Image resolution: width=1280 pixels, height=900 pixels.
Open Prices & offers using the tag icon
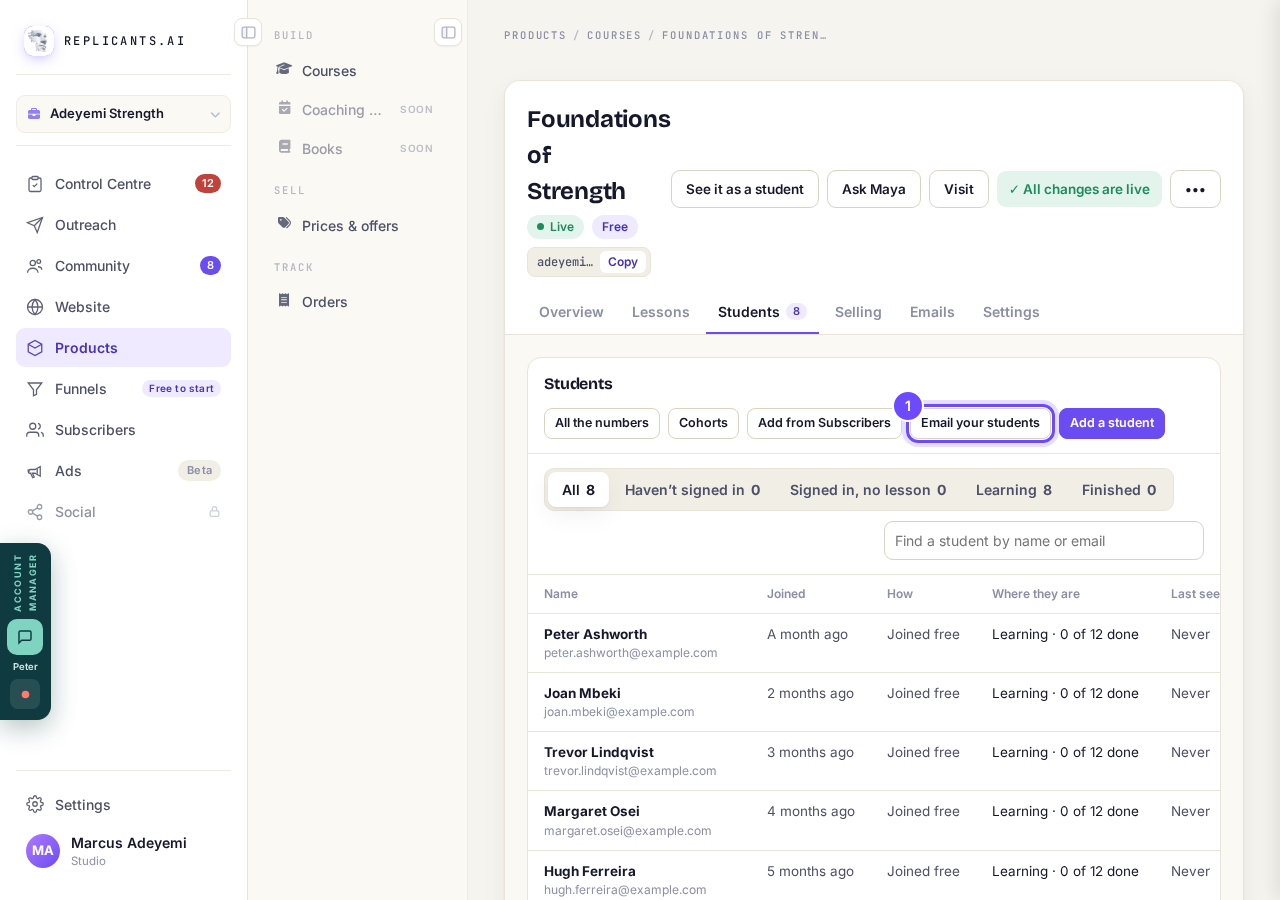284,224
